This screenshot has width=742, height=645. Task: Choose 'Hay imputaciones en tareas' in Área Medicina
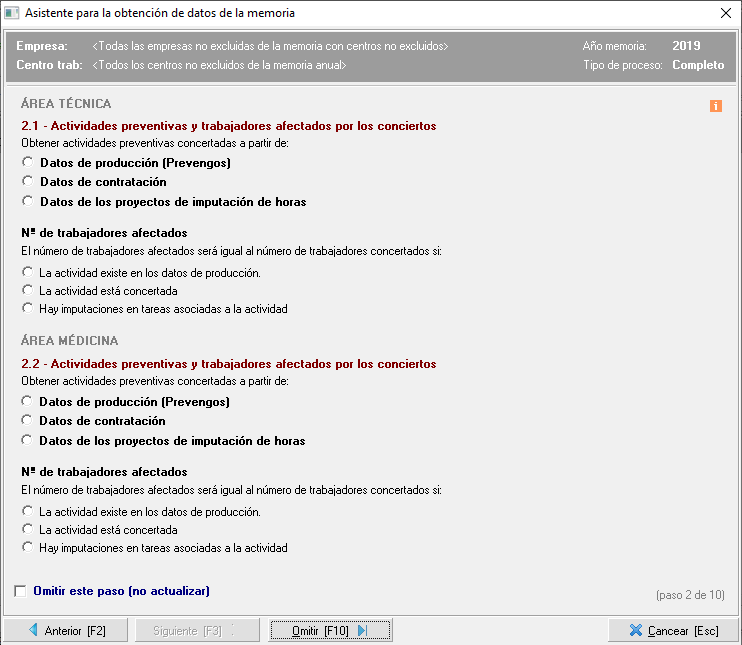click(28, 548)
